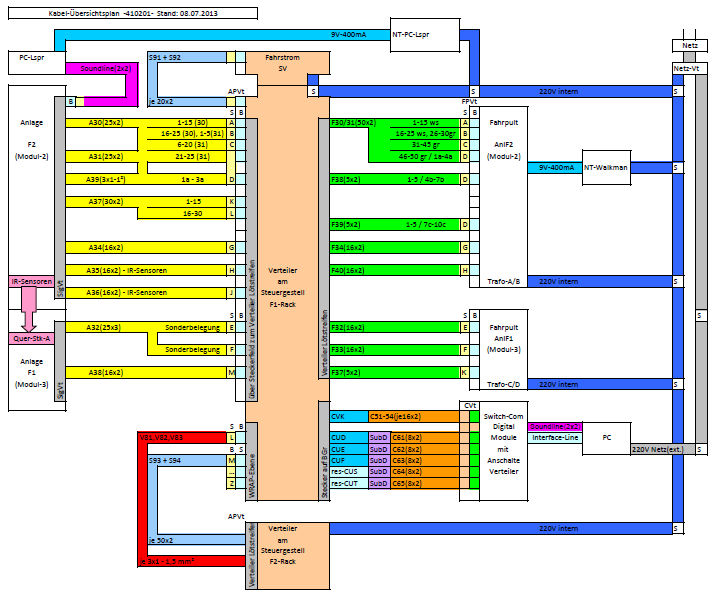The image size is (718, 602).
Task: Click the Interface-Line label
Action: (x=555, y=438)
